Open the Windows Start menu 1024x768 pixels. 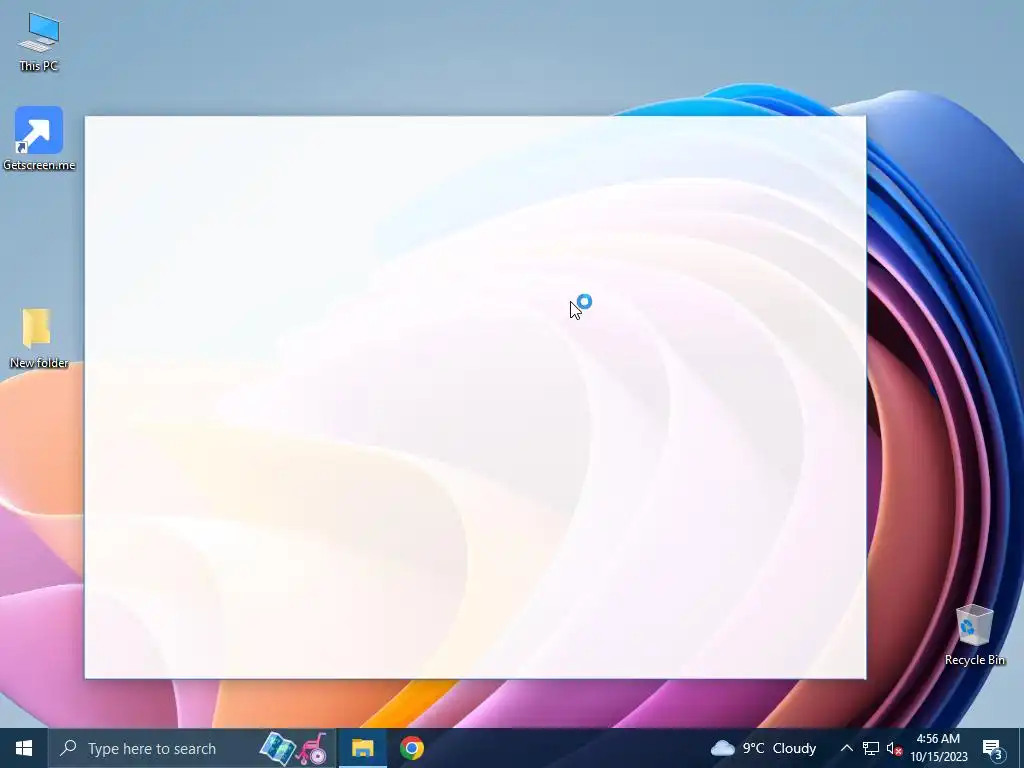(x=24, y=748)
